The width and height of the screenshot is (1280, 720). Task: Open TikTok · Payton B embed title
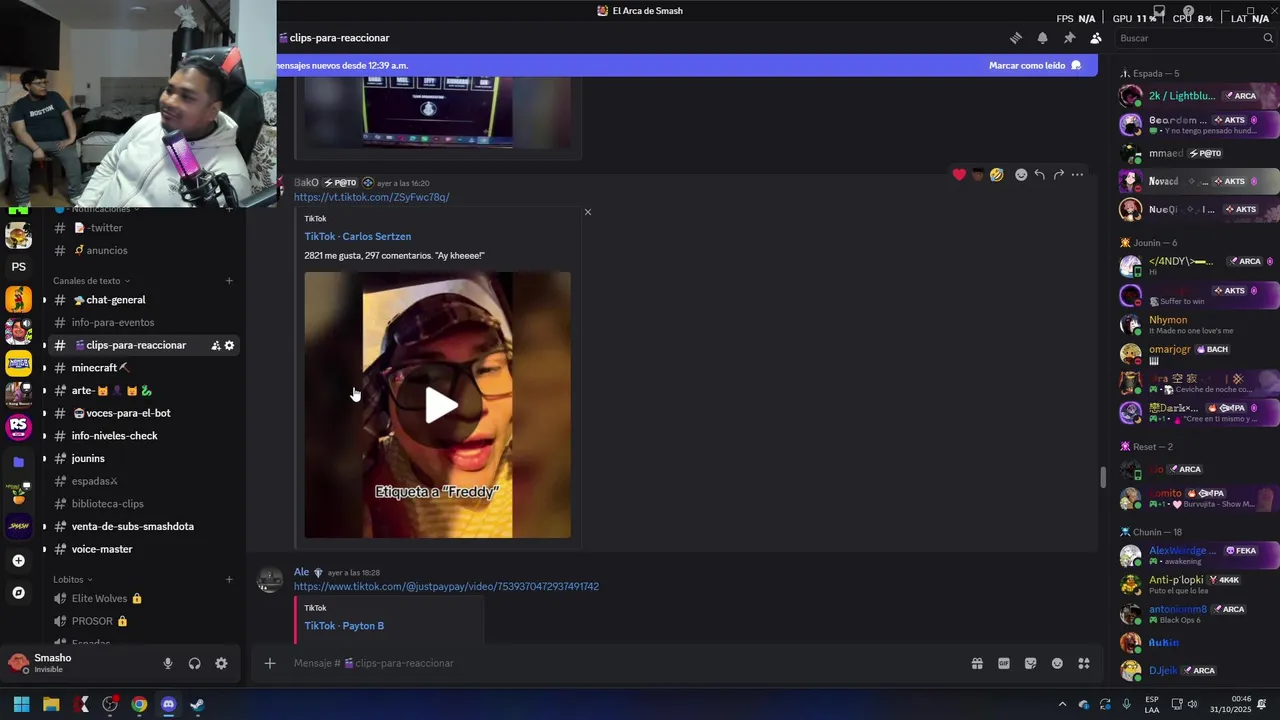(344, 626)
